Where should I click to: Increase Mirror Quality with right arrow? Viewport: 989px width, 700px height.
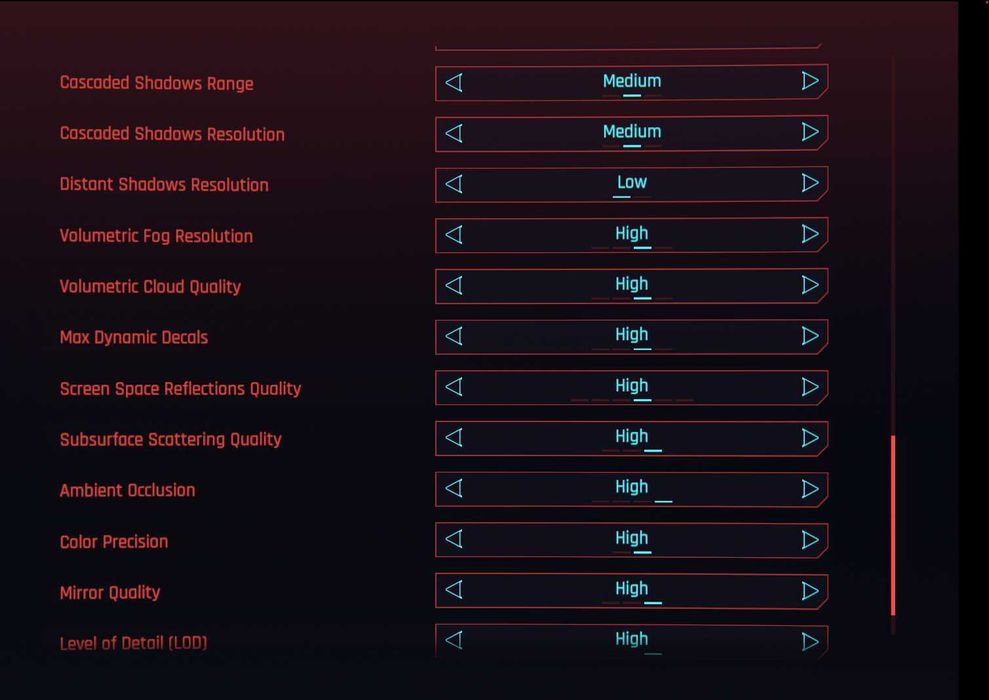pos(810,591)
